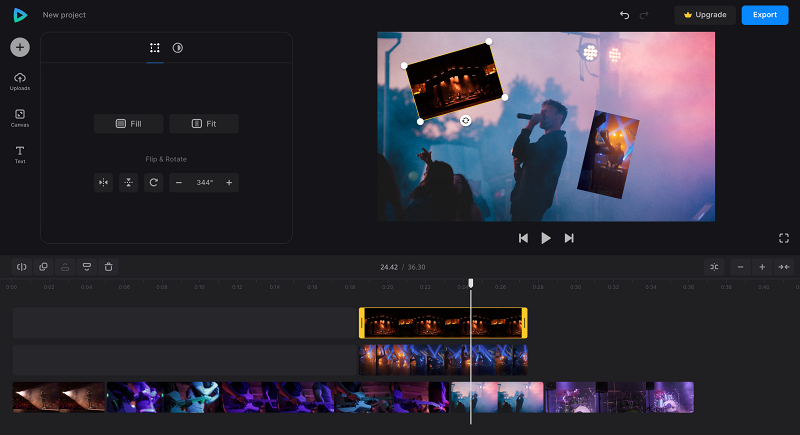The image size is (800, 435).
Task: Move clip to lower track
Action: [x=87, y=267]
